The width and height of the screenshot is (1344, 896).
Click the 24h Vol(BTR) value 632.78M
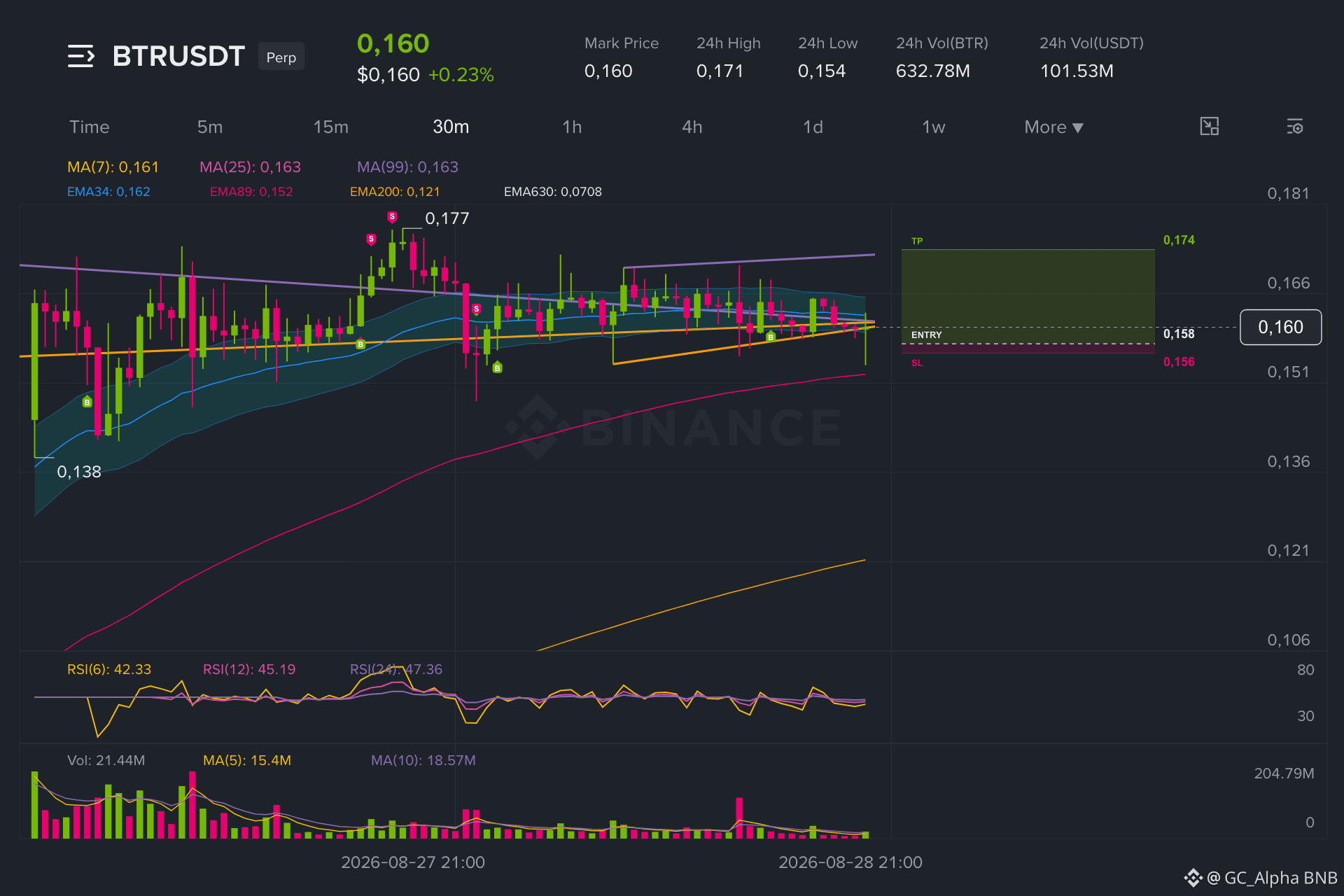933,71
